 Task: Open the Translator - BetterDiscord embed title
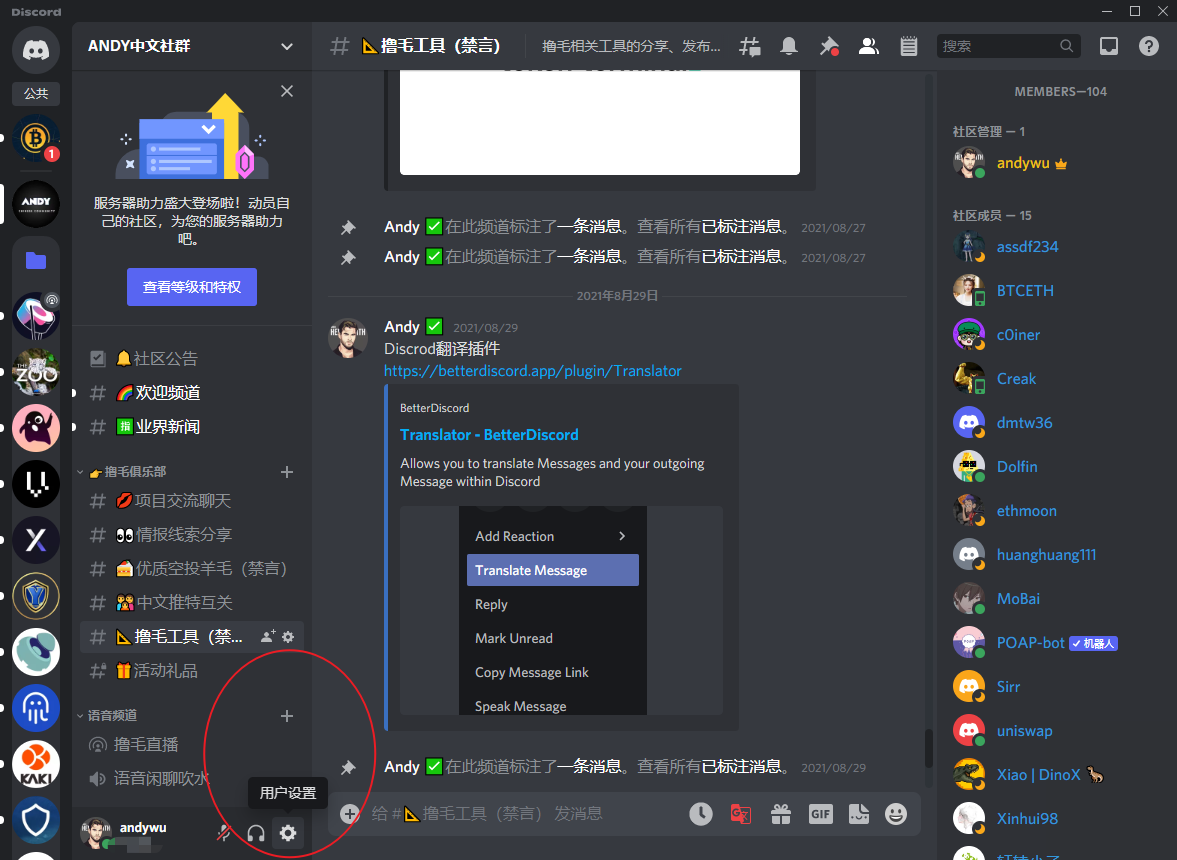[x=489, y=435]
